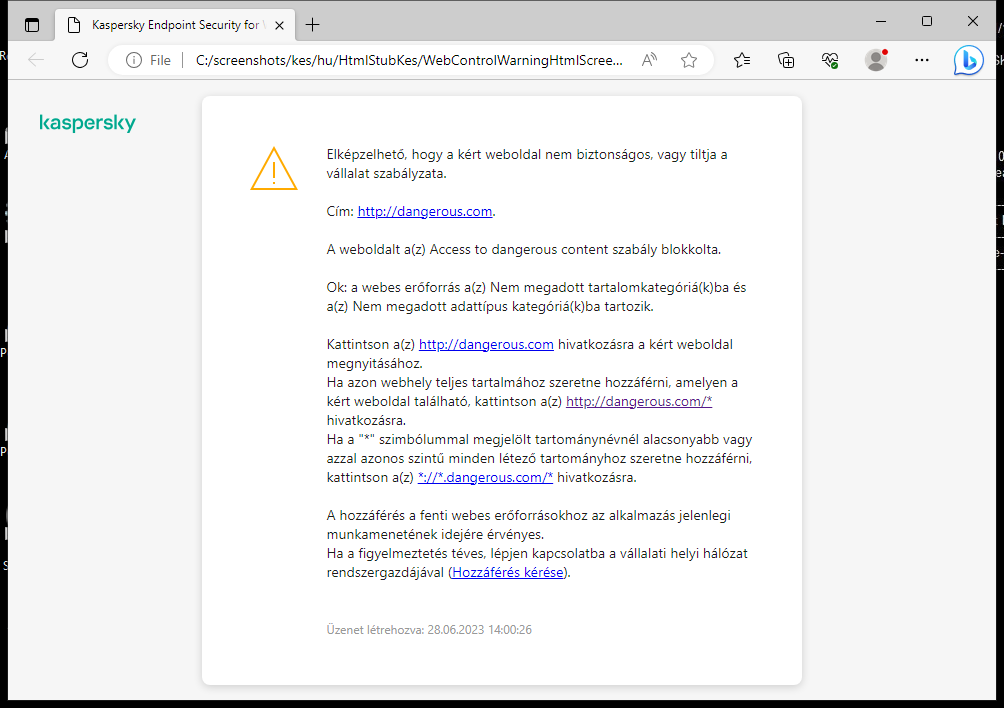Open Collections
Screen dimensions: 1004x708
click(x=786, y=60)
